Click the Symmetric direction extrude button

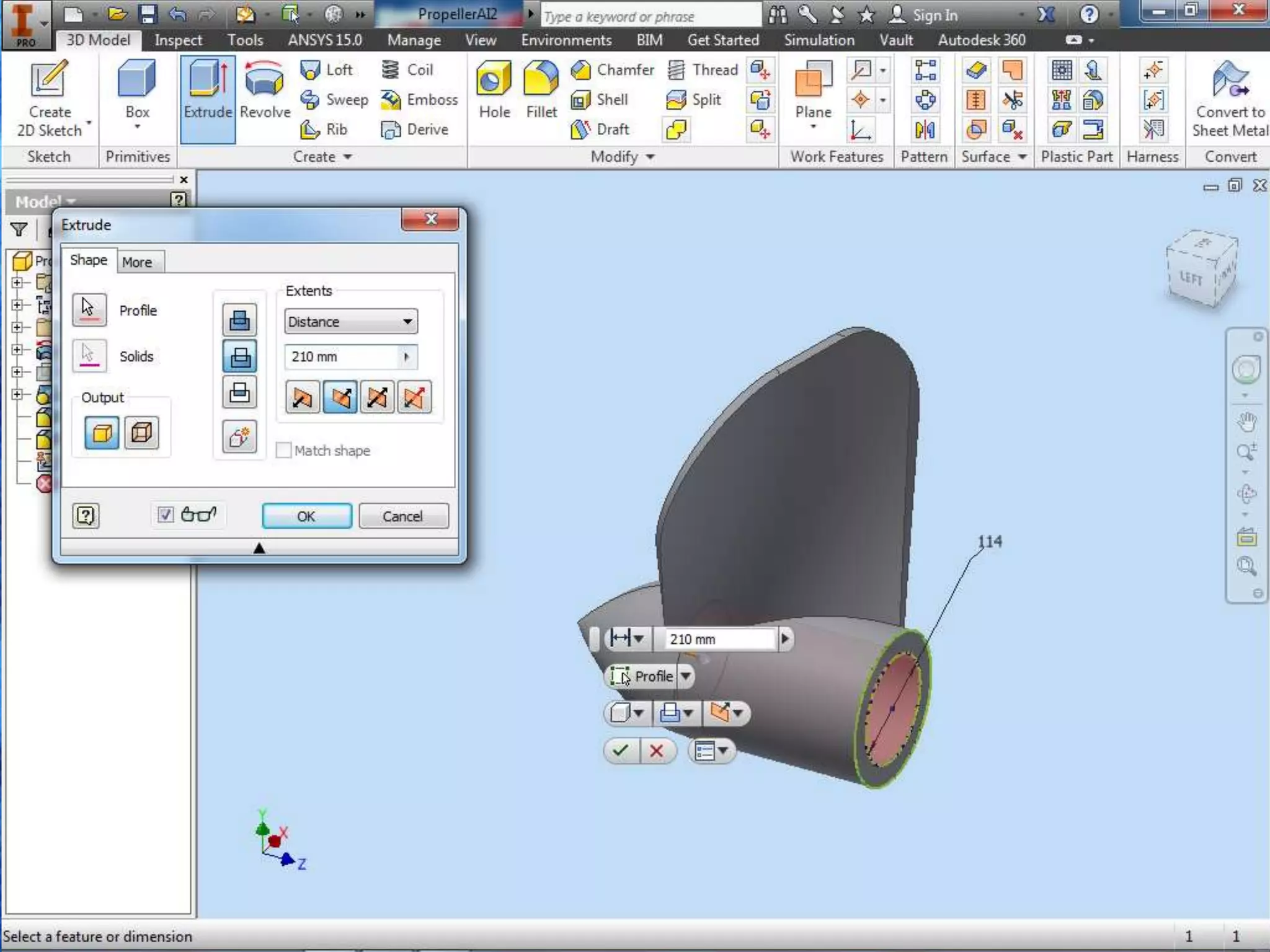[x=377, y=397]
